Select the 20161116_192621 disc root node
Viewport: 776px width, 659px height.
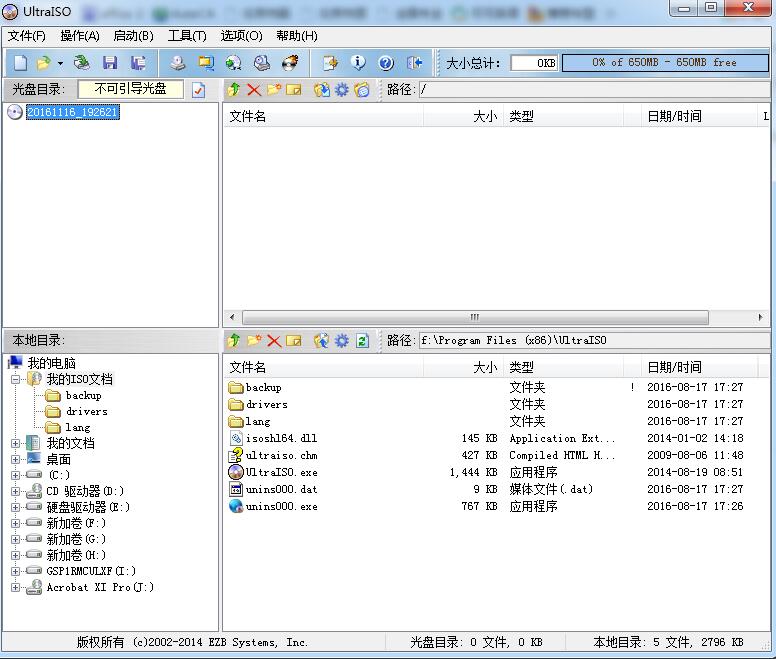pos(73,112)
